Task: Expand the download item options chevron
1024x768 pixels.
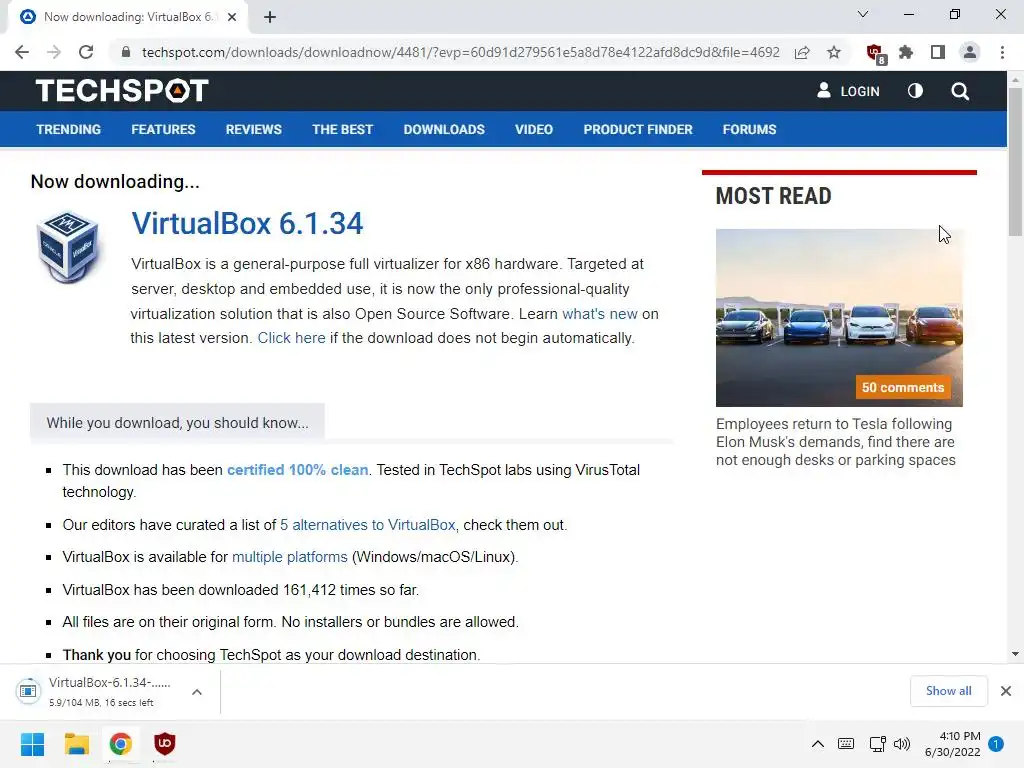Action: [x=197, y=692]
